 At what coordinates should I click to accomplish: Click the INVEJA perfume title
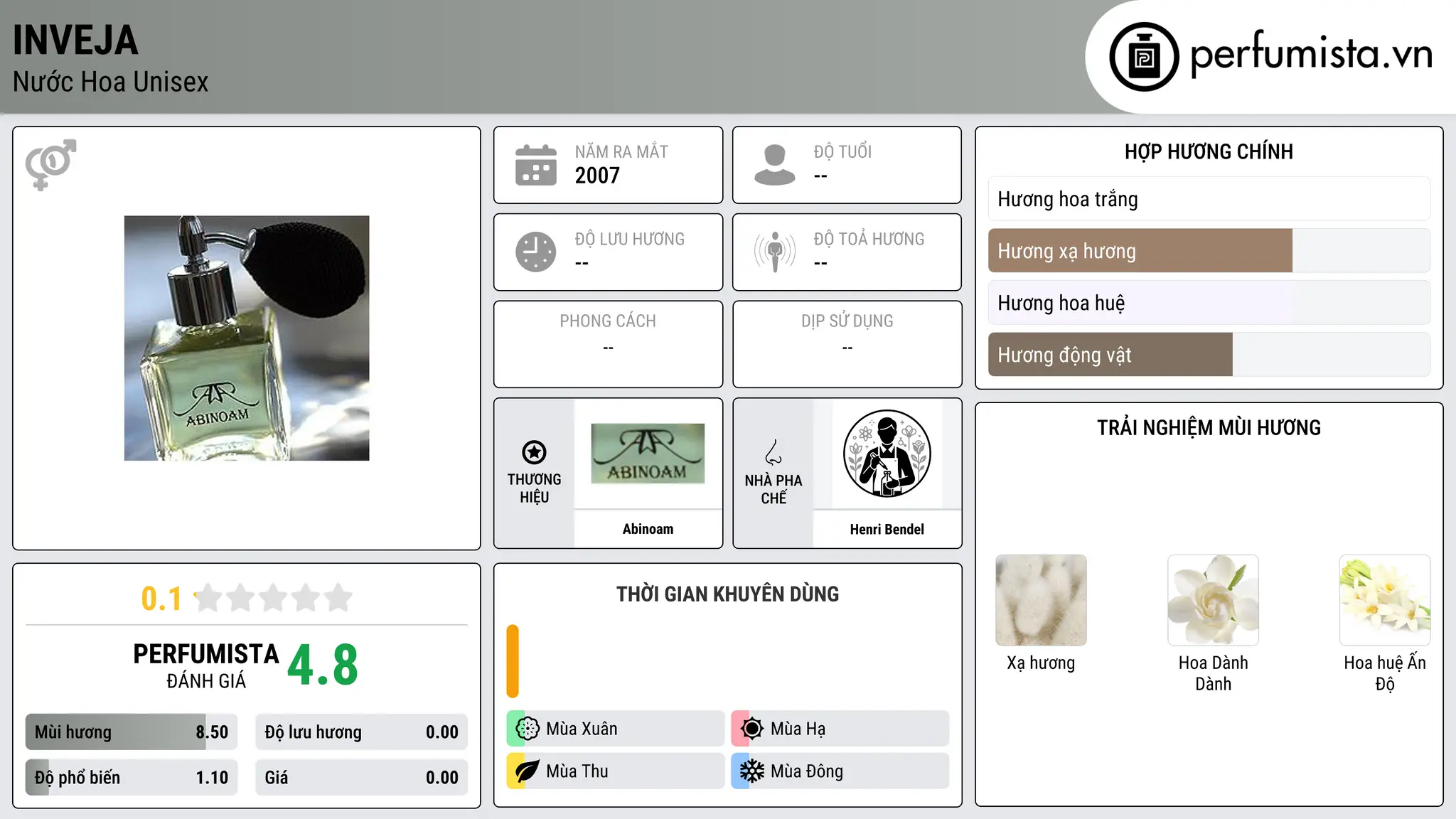tap(75, 41)
